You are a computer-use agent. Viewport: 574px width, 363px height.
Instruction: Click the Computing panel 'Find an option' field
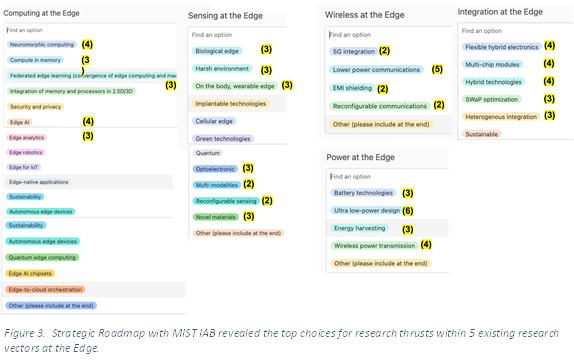point(91,30)
